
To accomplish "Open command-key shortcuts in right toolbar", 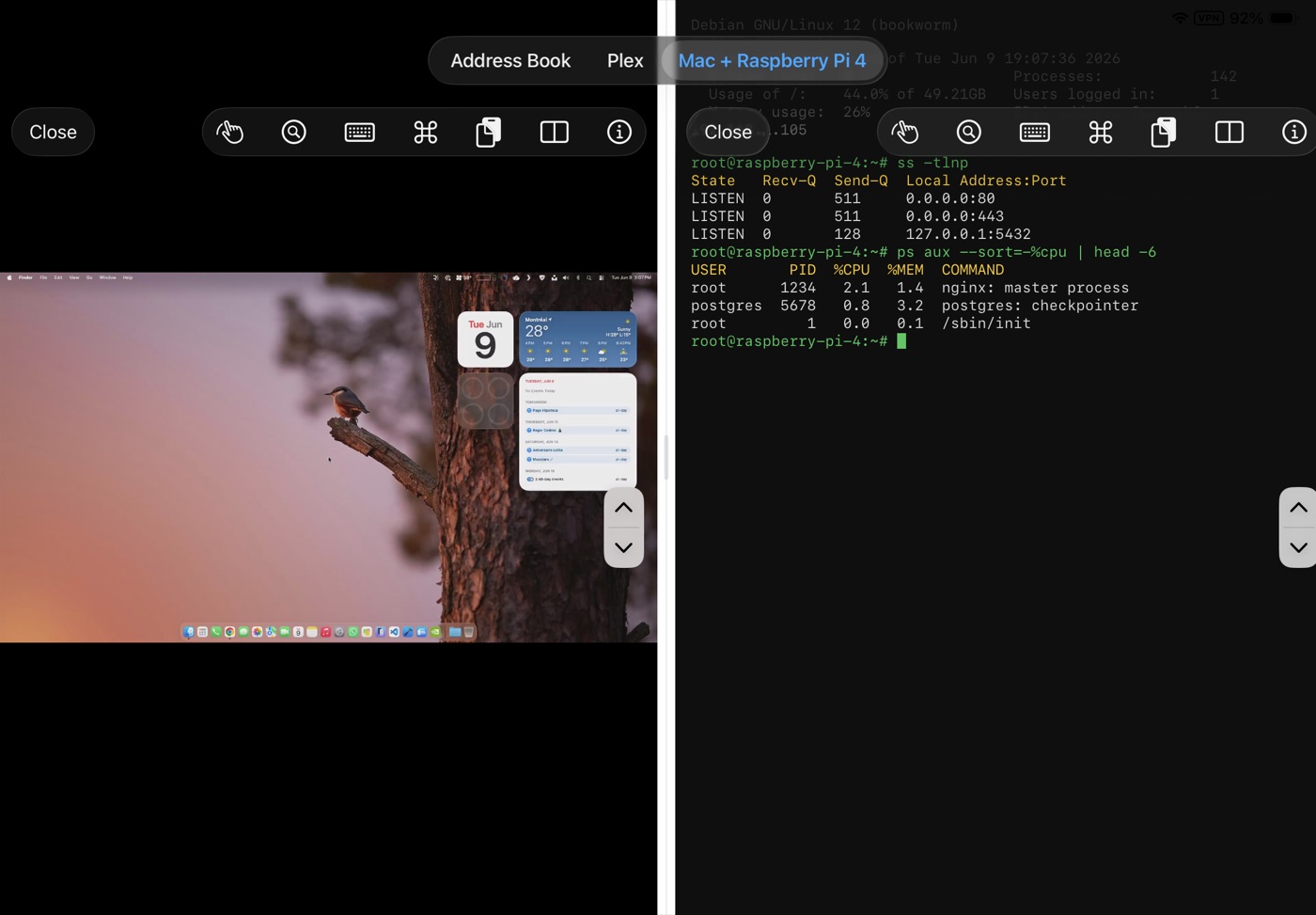I will [1101, 132].
